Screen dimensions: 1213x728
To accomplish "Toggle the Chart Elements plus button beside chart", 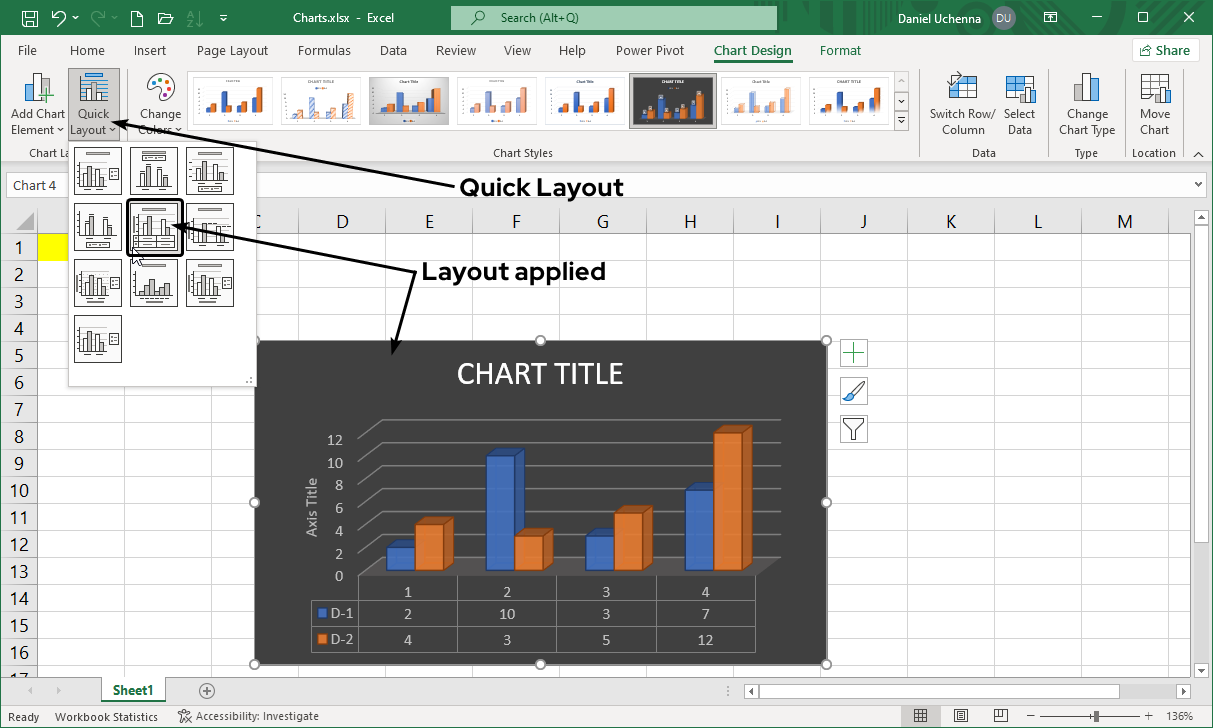I will 853,352.
